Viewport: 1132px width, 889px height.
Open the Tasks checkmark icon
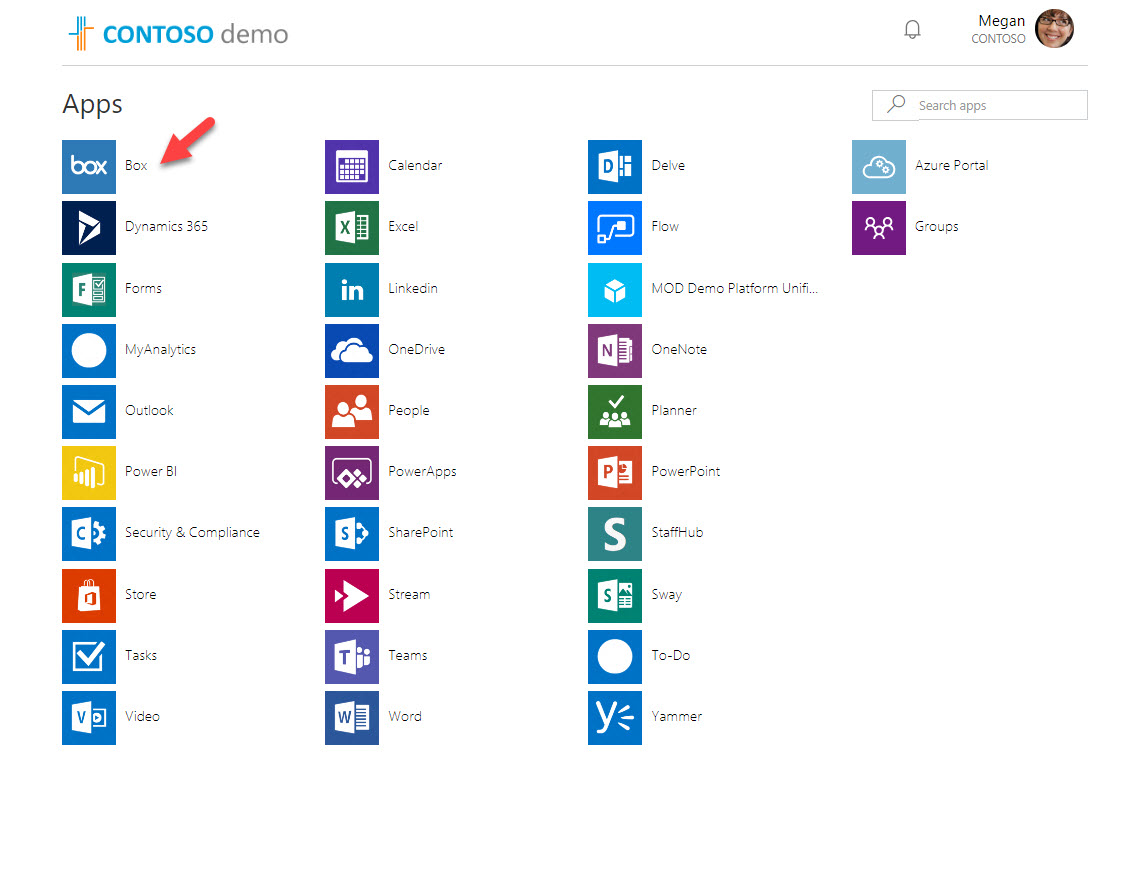click(x=89, y=656)
